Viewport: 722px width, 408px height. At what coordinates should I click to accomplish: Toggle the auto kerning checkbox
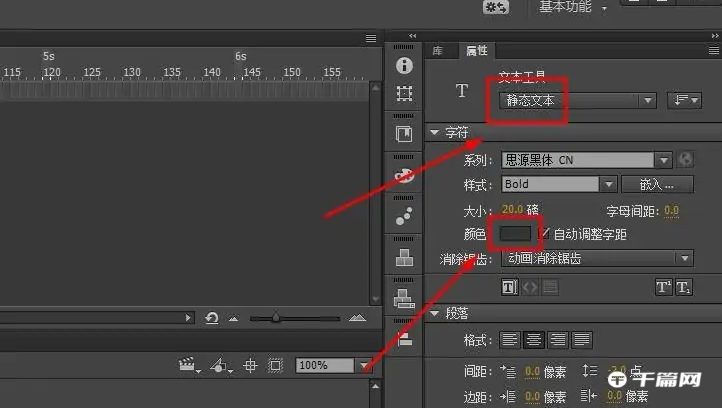(544, 233)
